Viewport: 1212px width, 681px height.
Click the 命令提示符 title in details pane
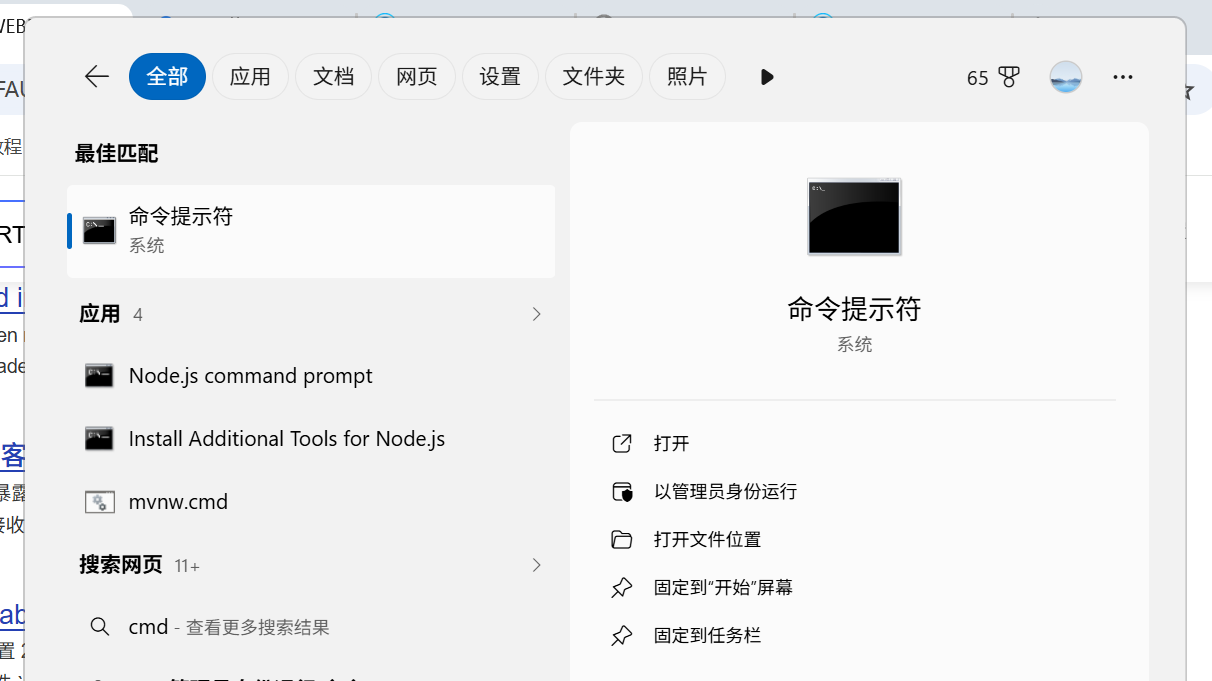[x=854, y=309]
